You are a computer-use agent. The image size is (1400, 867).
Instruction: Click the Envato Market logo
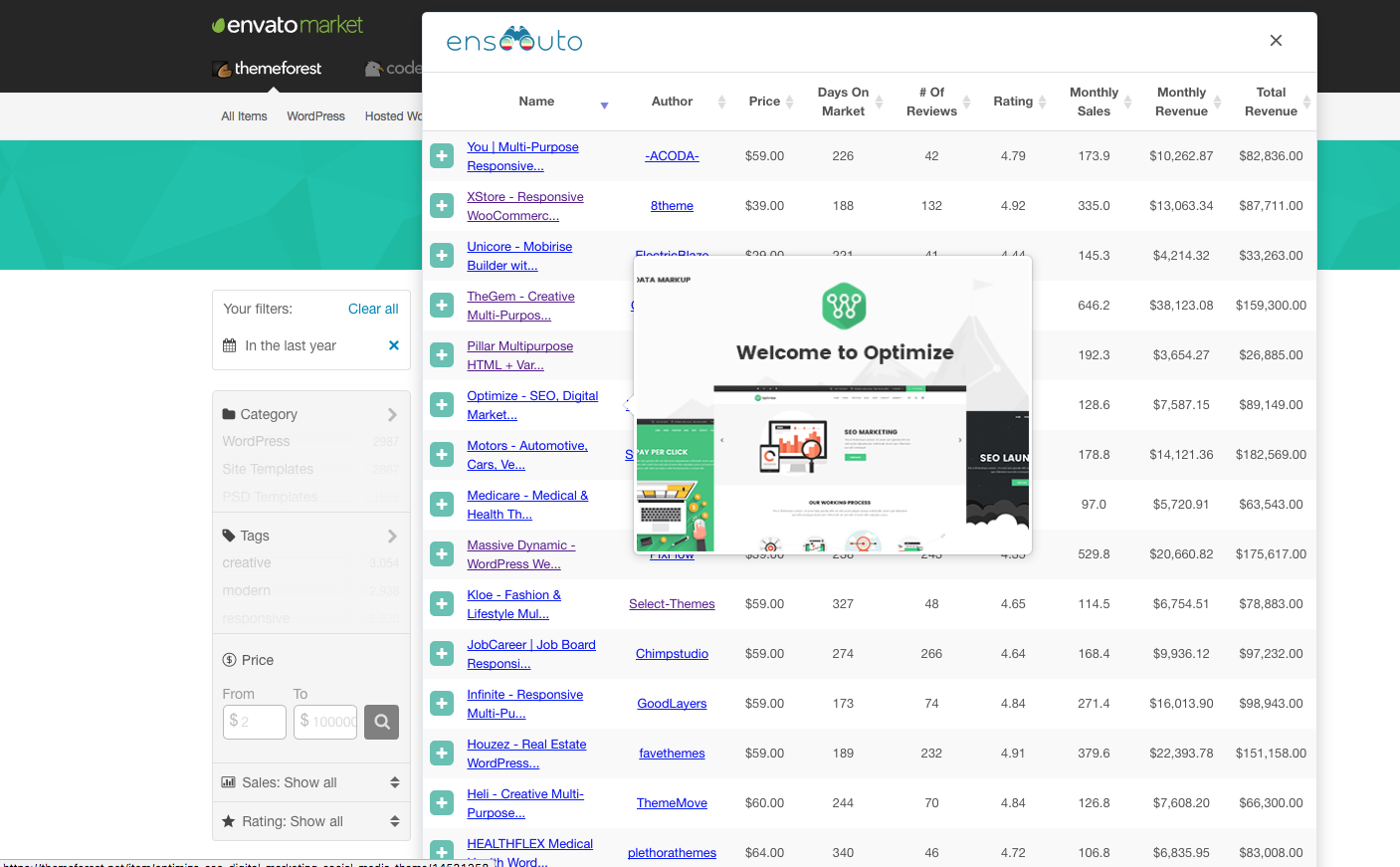(288, 25)
